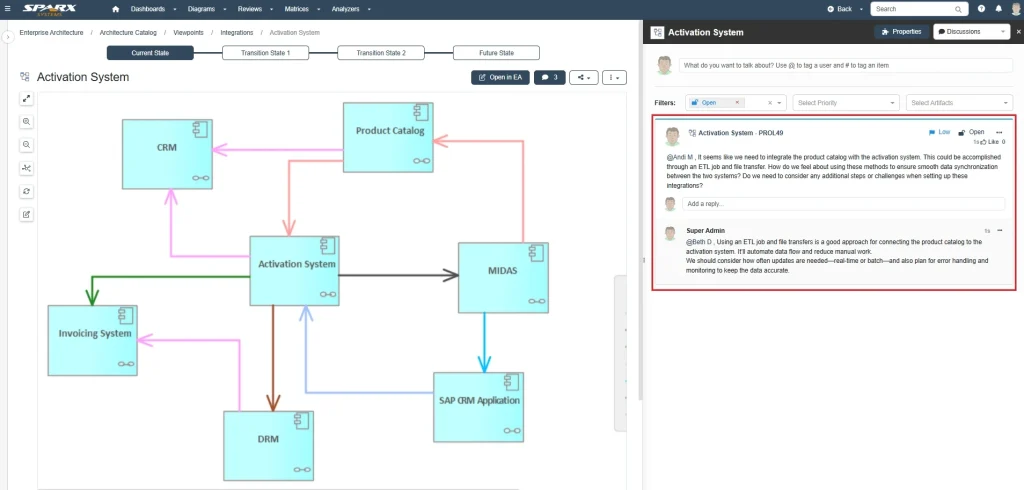Zoom in on the diagram

(x=27, y=122)
